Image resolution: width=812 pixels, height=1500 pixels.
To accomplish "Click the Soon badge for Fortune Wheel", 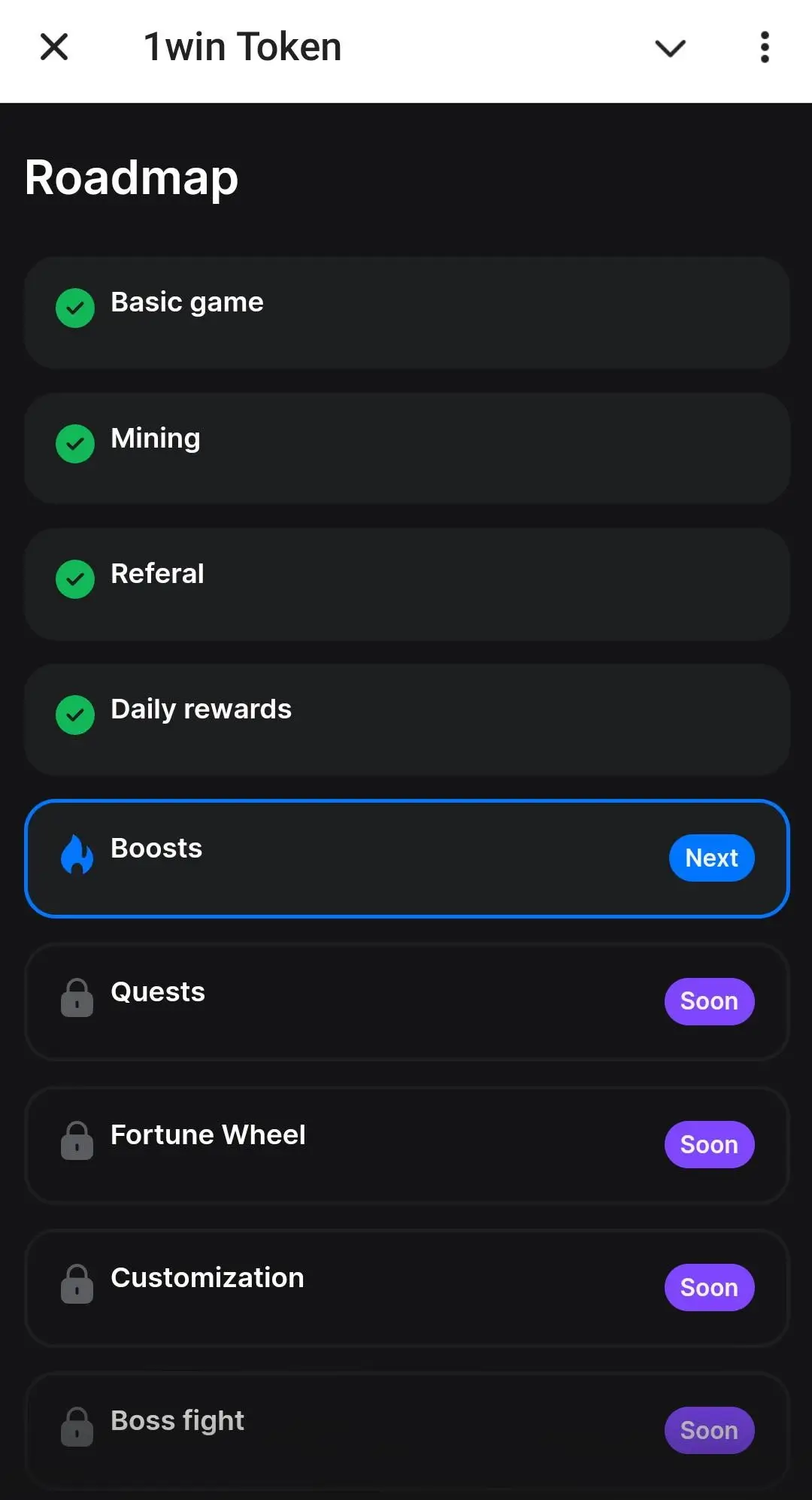I will (709, 1144).
